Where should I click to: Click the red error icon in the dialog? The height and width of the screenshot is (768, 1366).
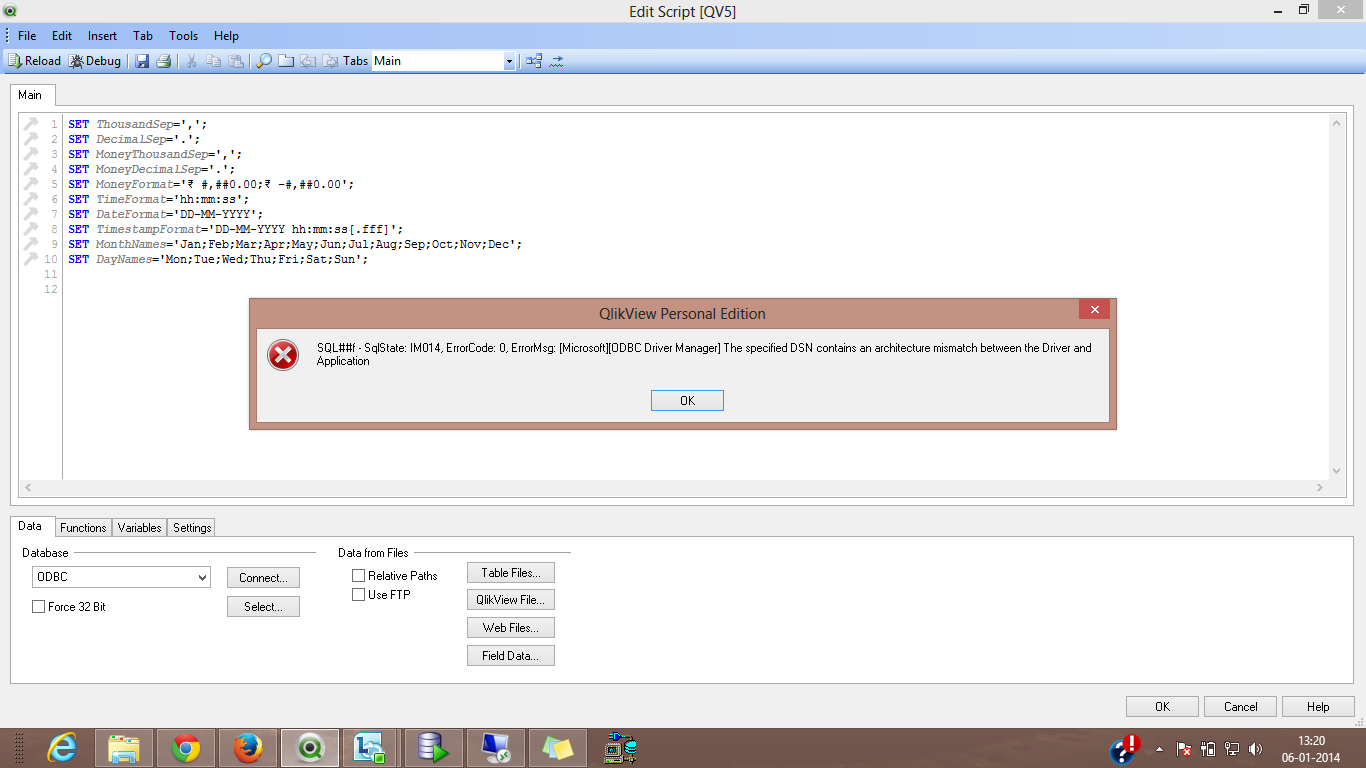(x=283, y=354)
